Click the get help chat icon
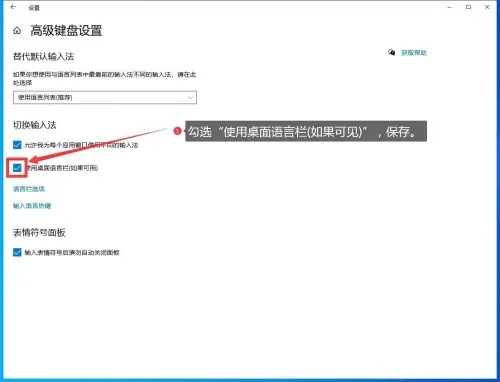This screenshot has height=382, width=500. (392, 53)
